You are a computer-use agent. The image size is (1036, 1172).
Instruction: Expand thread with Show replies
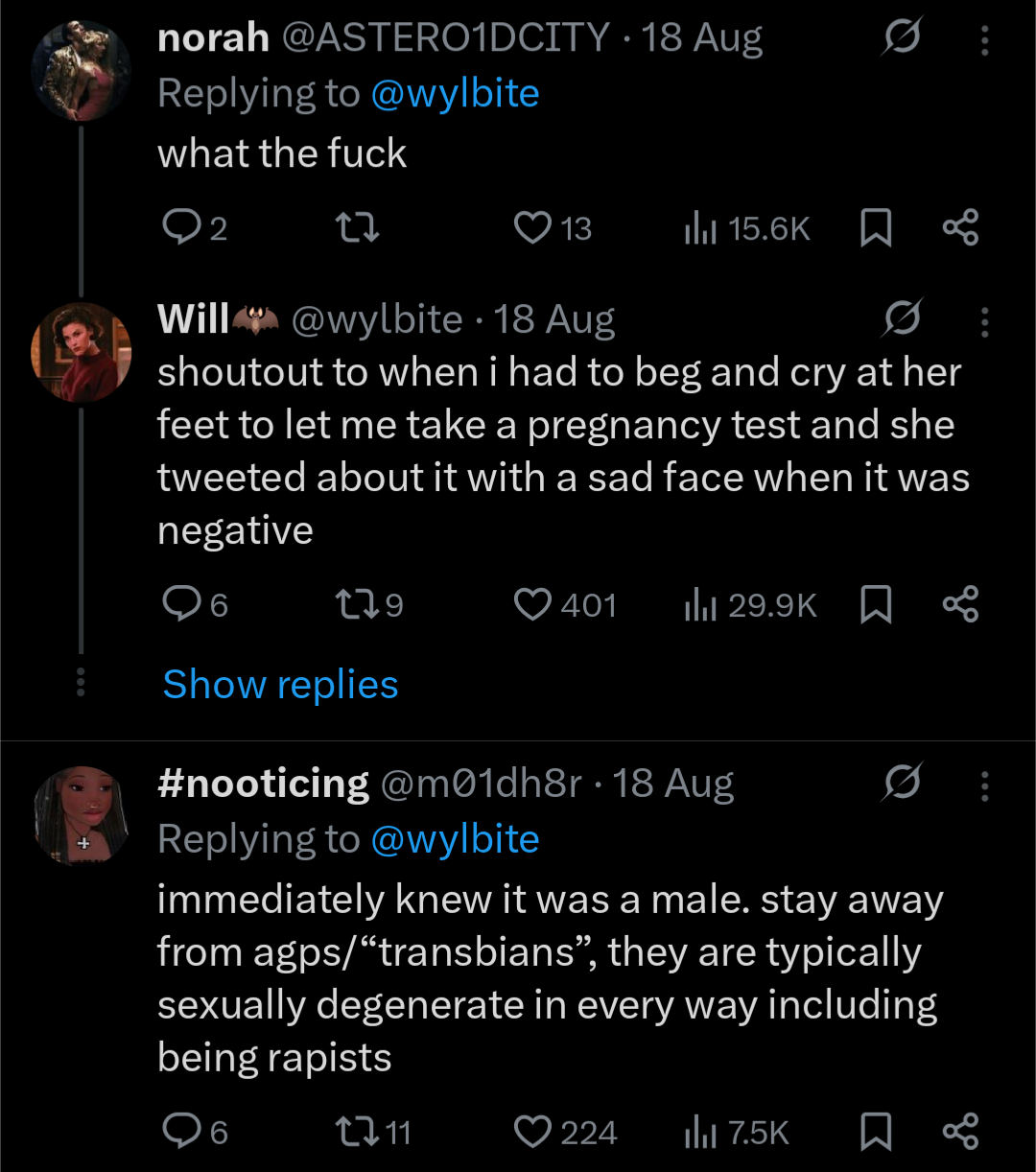tap(280, 685)
